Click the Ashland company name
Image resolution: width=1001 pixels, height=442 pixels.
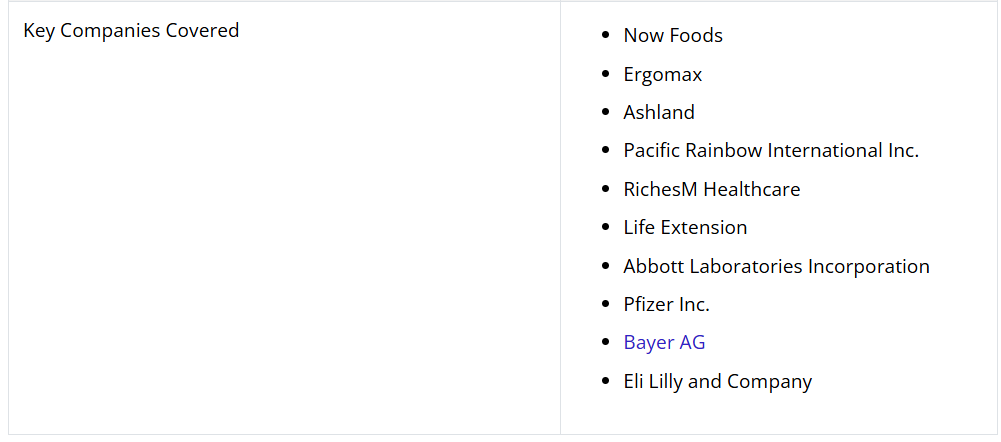pyautogui.click(x=659, y=112)
